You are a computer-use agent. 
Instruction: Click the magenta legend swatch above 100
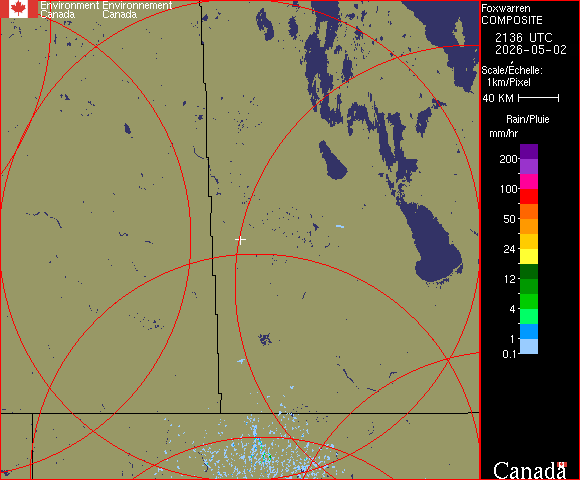[x=529, y=182]
